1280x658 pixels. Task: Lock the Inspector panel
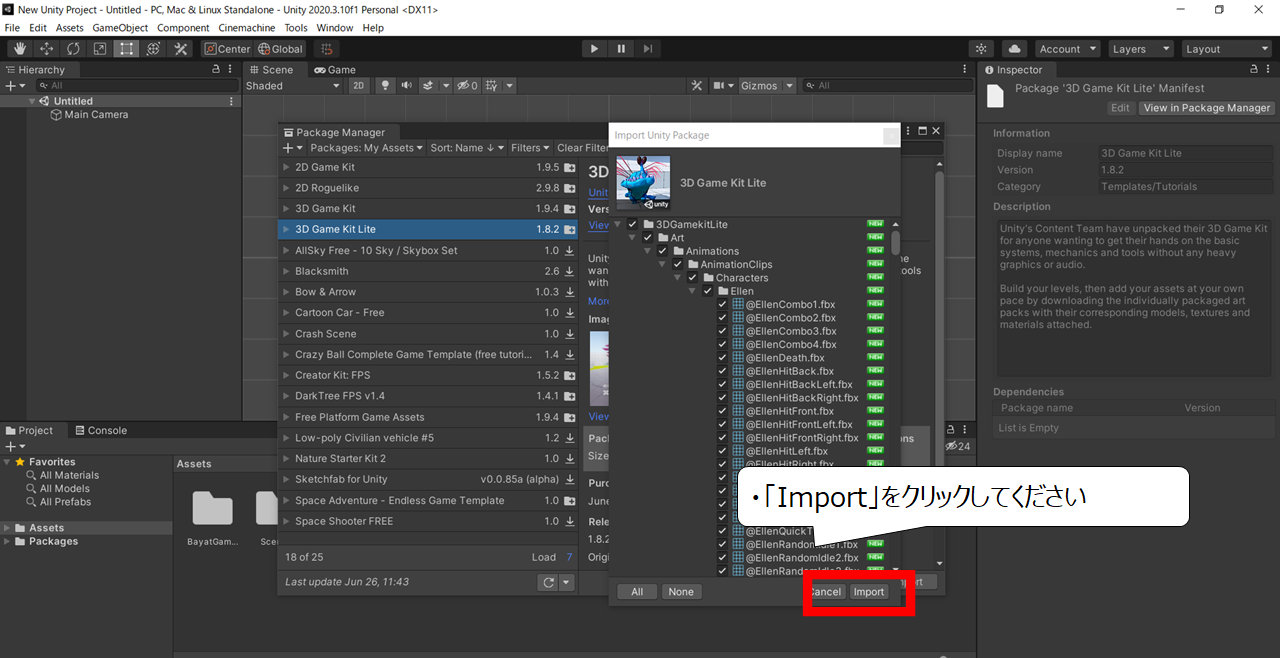coord(1254,70)
